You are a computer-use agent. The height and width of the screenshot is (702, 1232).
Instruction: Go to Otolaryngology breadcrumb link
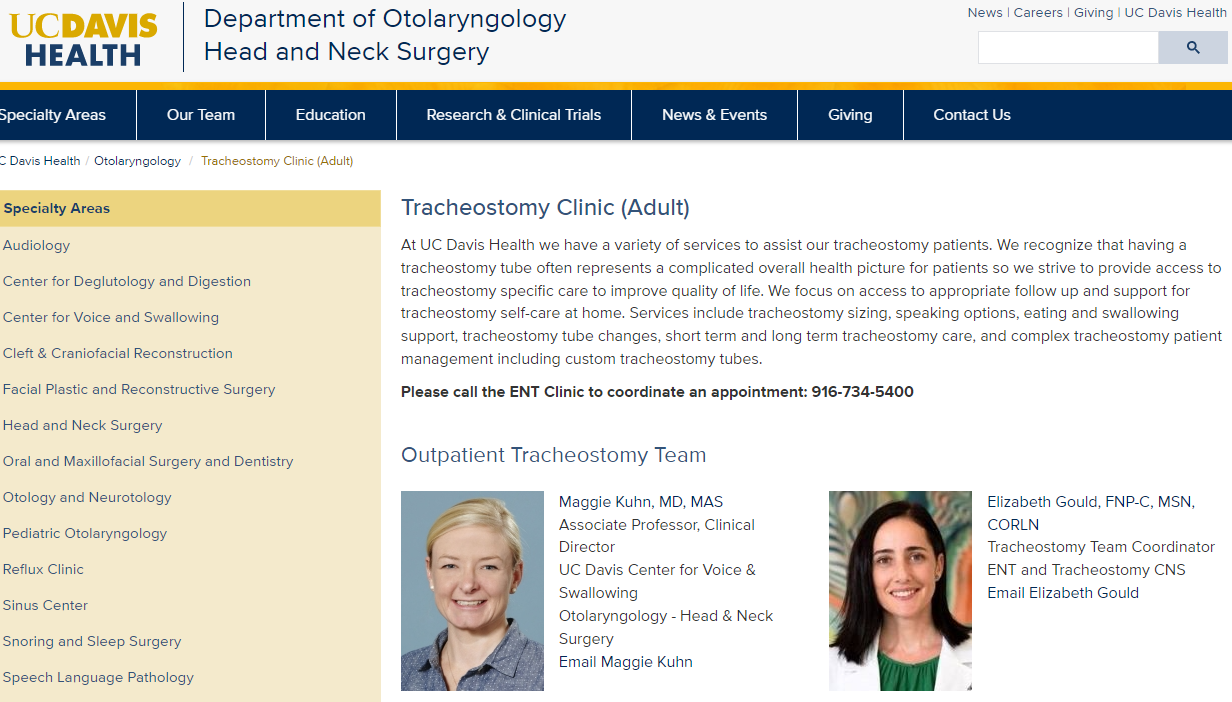(x=138, y=161)
